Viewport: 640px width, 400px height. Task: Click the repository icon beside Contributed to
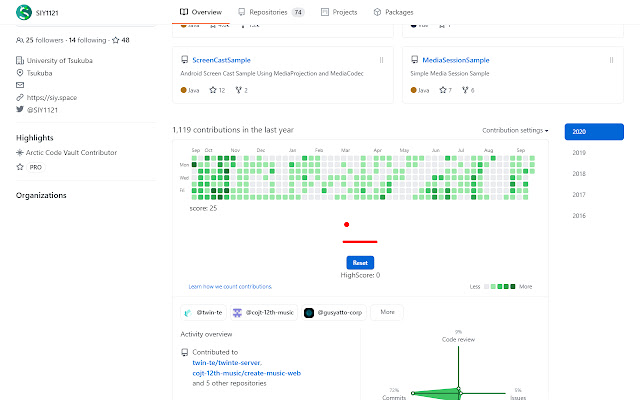(184, 352)
